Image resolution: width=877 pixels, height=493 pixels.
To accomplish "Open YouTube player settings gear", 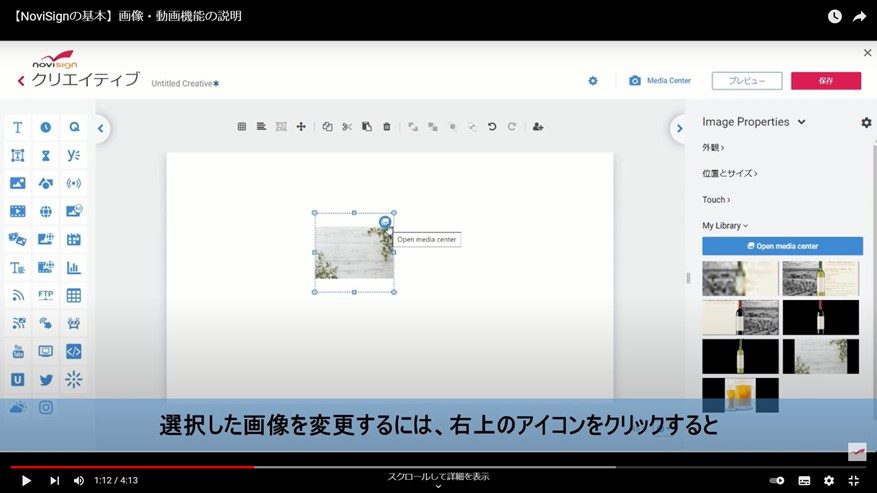I will click(829, 480).
